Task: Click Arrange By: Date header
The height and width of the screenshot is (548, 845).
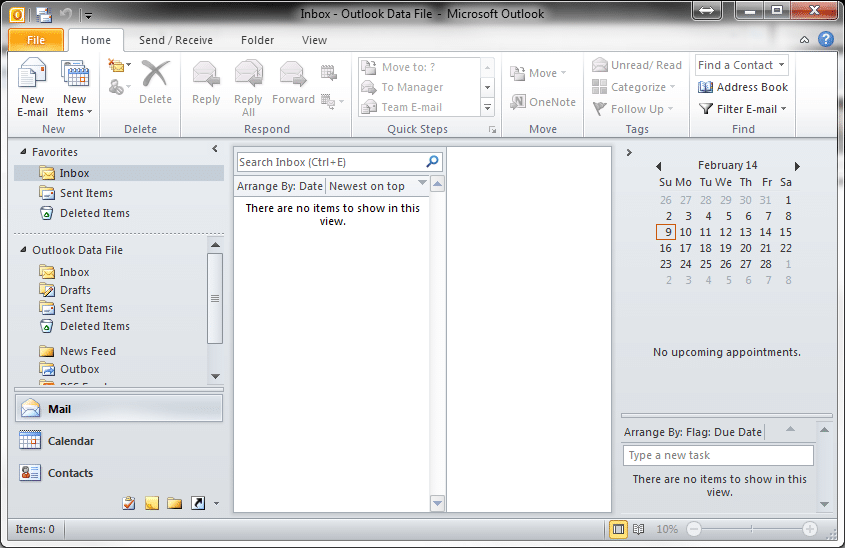Action: (280, 186)
